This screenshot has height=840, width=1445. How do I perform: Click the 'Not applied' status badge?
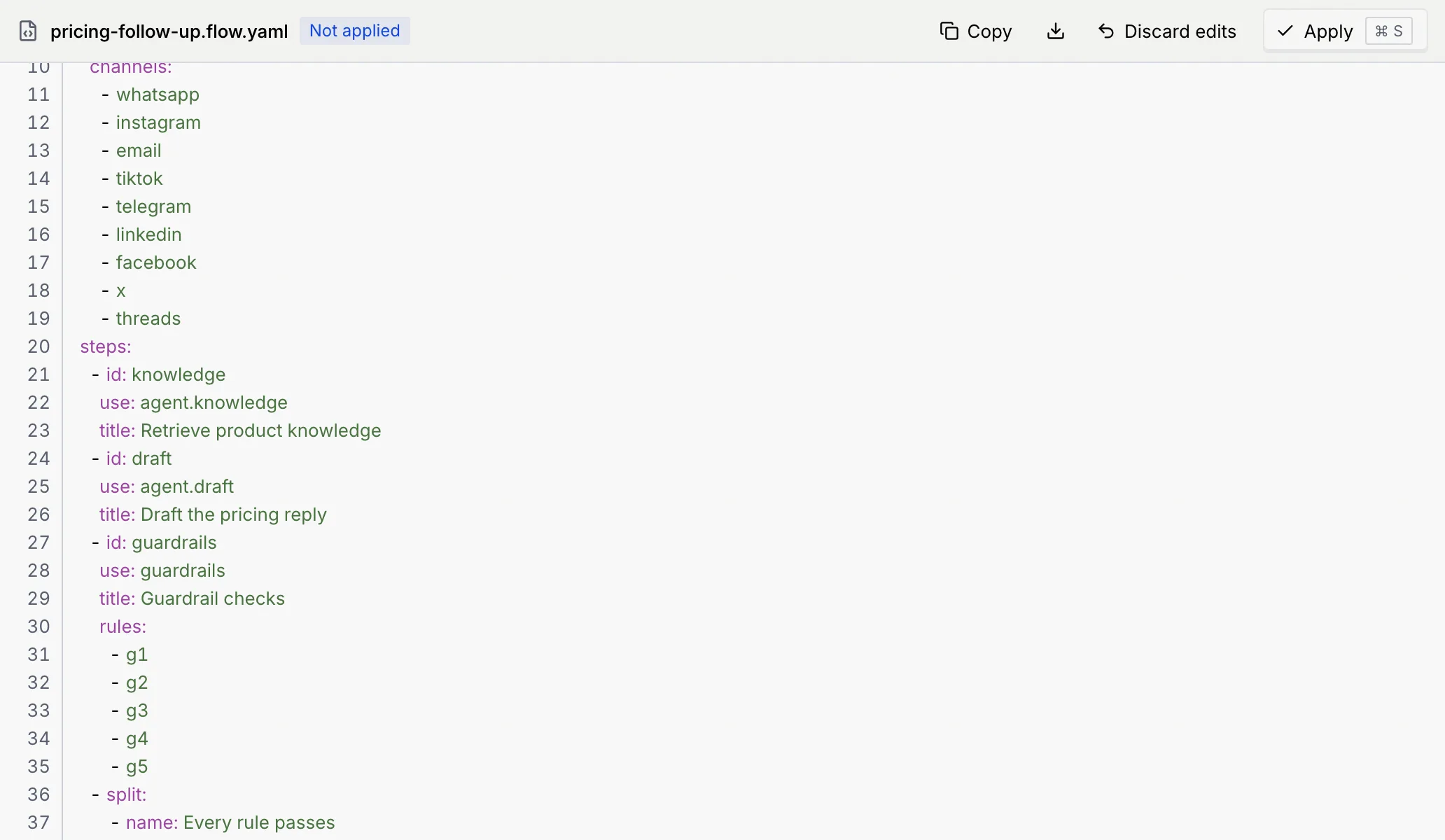pyautogui.click(x=355, y=31)
